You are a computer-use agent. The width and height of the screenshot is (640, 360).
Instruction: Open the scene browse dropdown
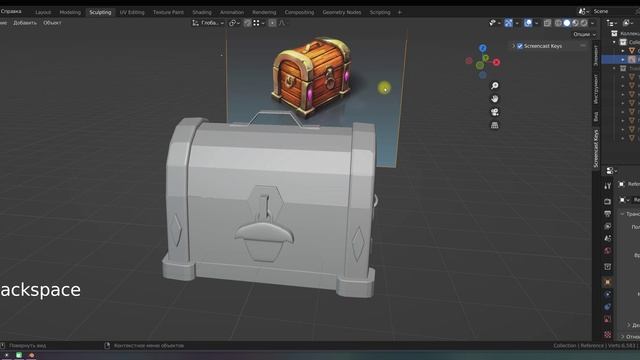[x=584, y=11]
